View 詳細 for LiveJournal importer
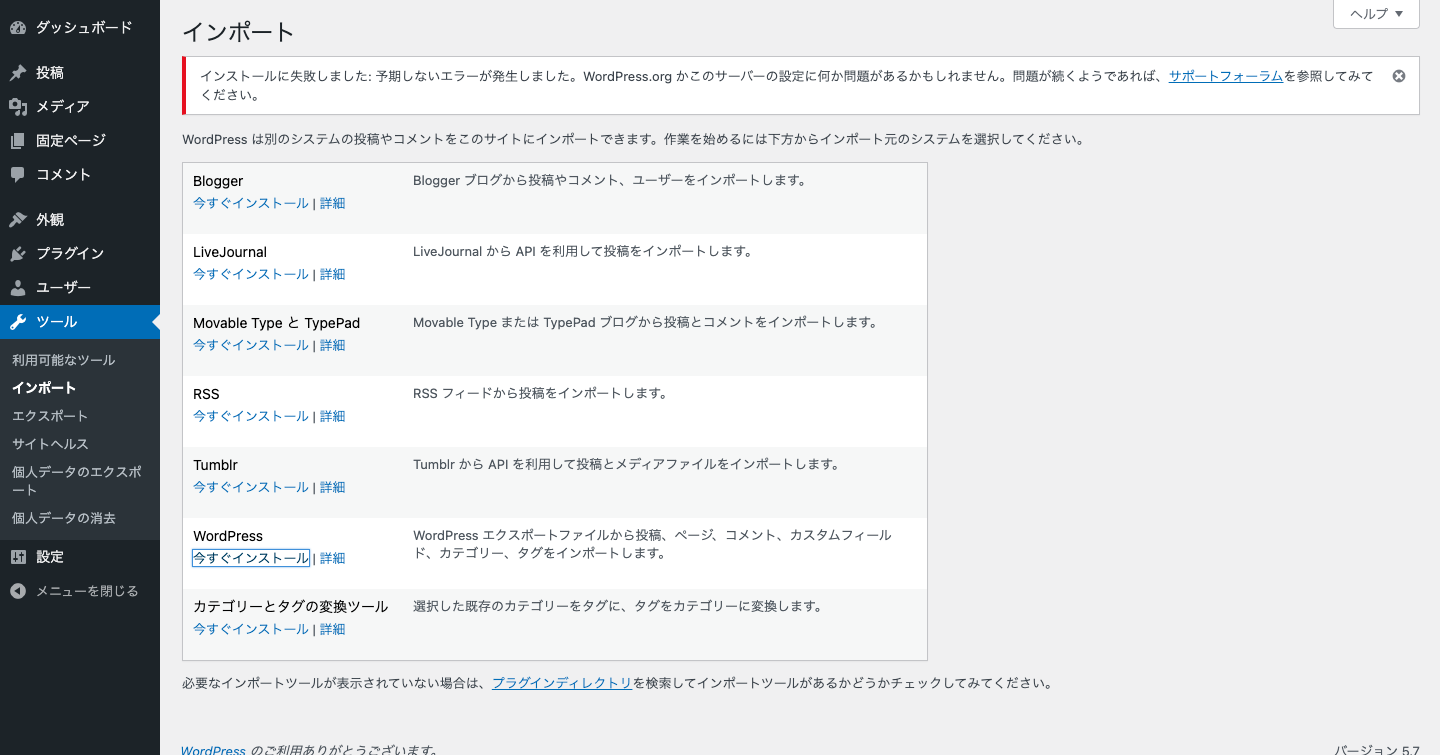1440x755 pixels. click(332, 274)
